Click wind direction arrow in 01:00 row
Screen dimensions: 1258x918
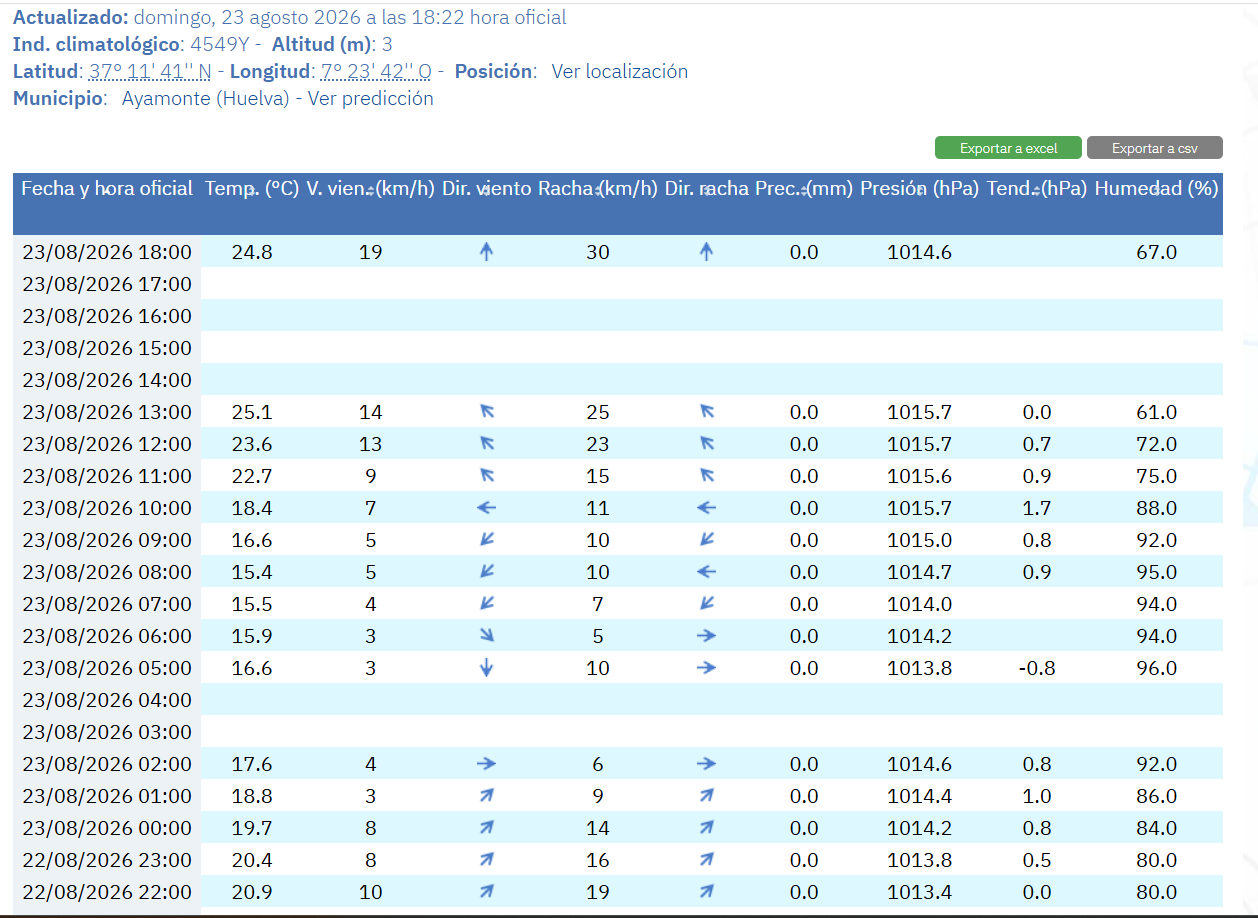[x=487, y=796]
